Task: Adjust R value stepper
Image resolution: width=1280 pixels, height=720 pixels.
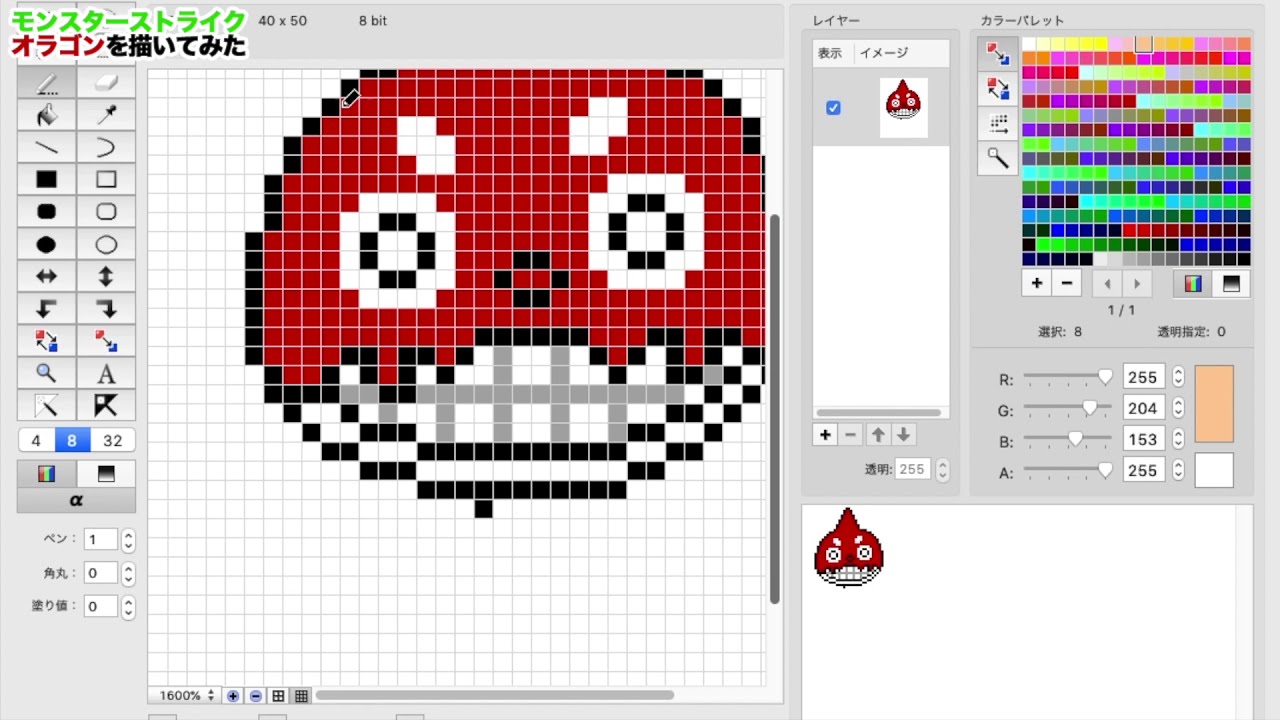Action: click(1178, 377)
